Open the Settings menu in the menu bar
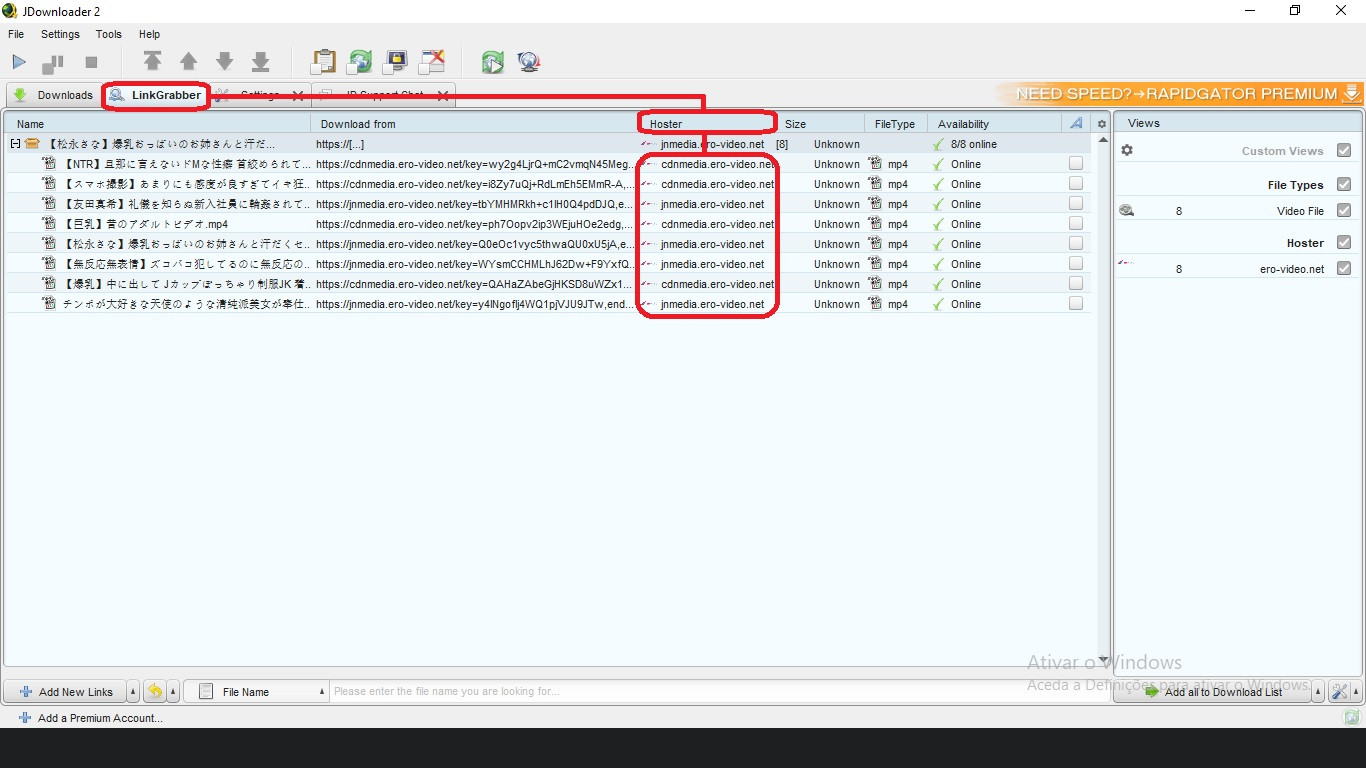Viewport: 1366px width, 768px height. pyautogui.click(x=60, y=34)
